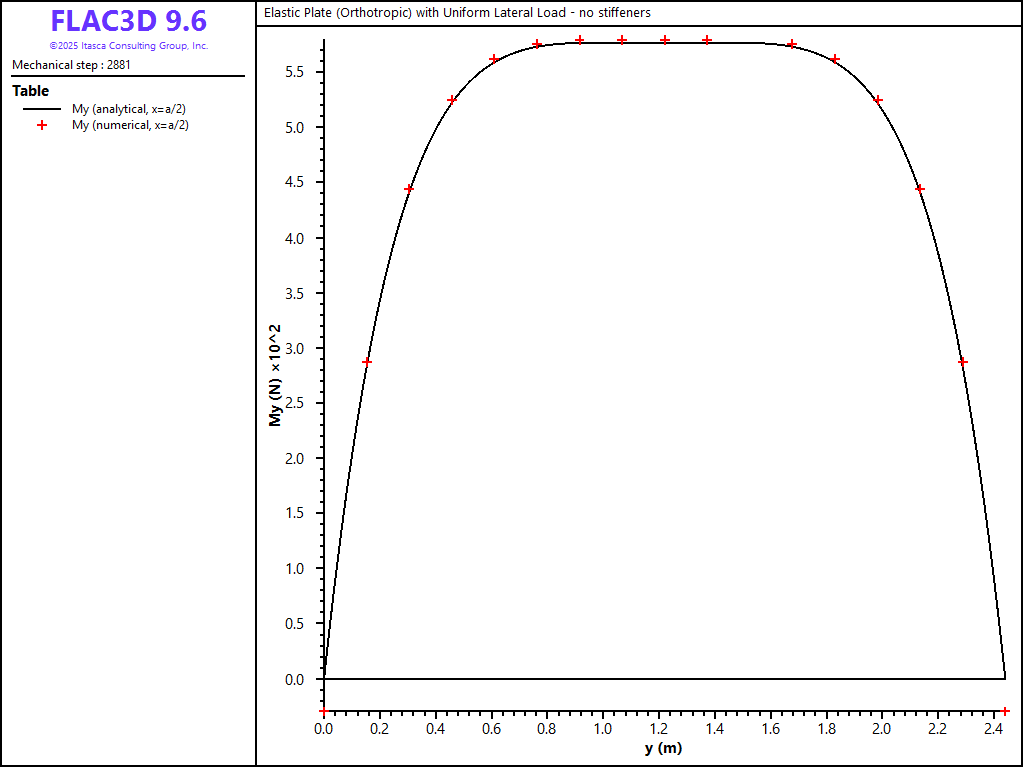Click the rightmost red marker near My 2.9

(x=963, y=362)
